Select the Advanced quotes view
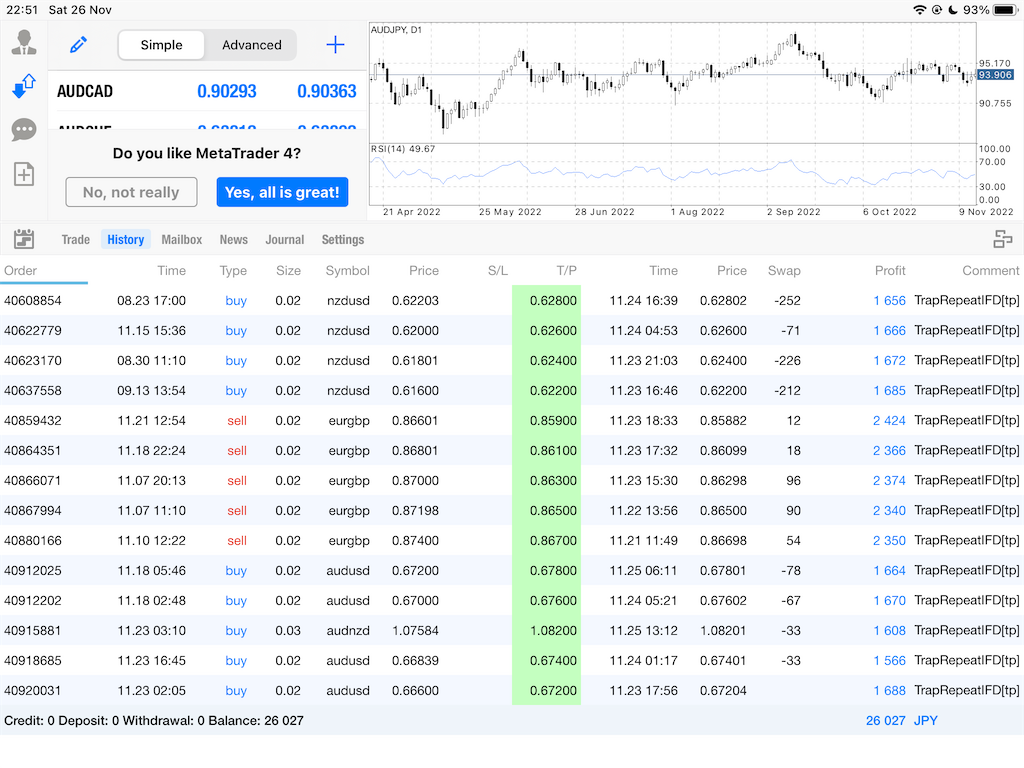 tap(251, 45)
